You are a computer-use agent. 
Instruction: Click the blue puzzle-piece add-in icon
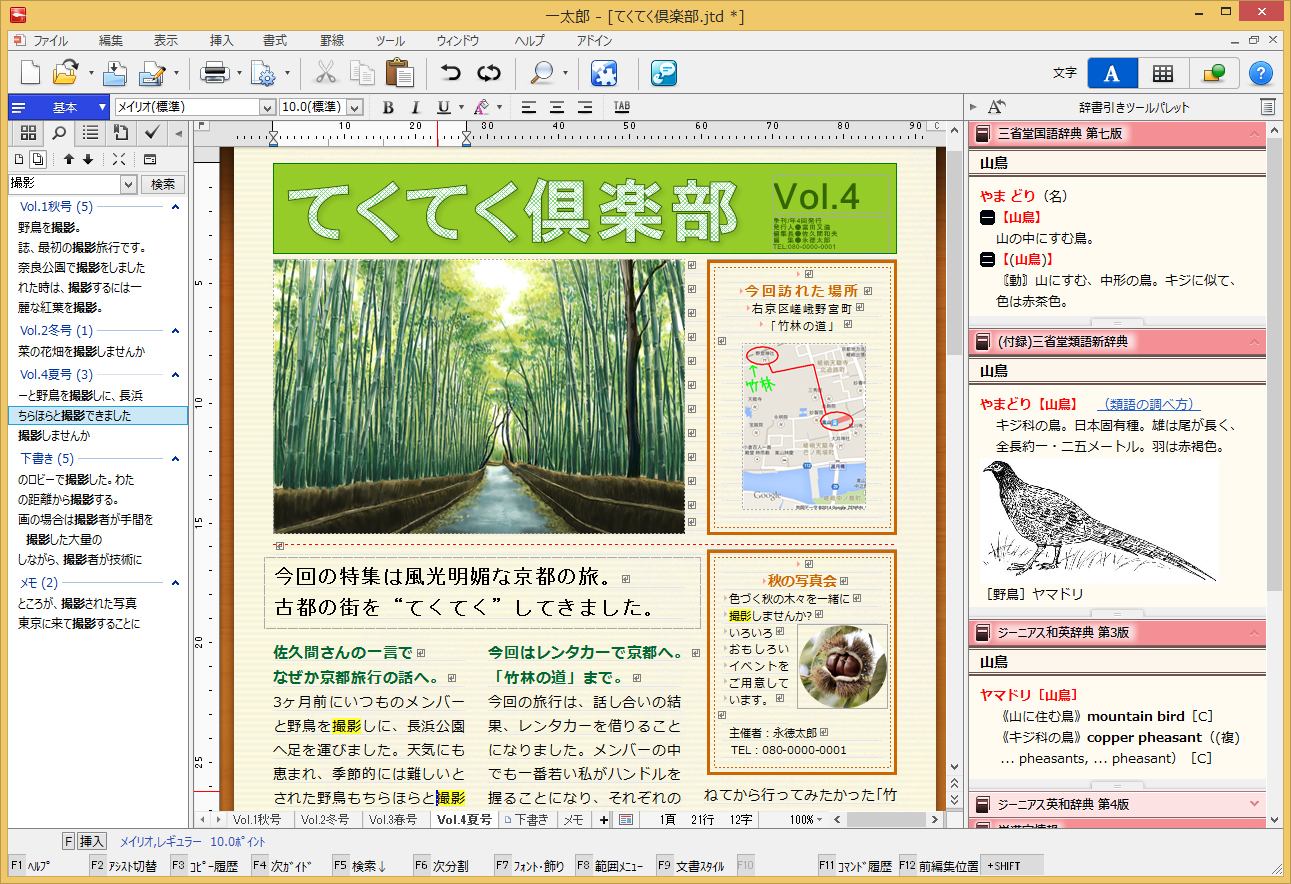tap(604, 73)
